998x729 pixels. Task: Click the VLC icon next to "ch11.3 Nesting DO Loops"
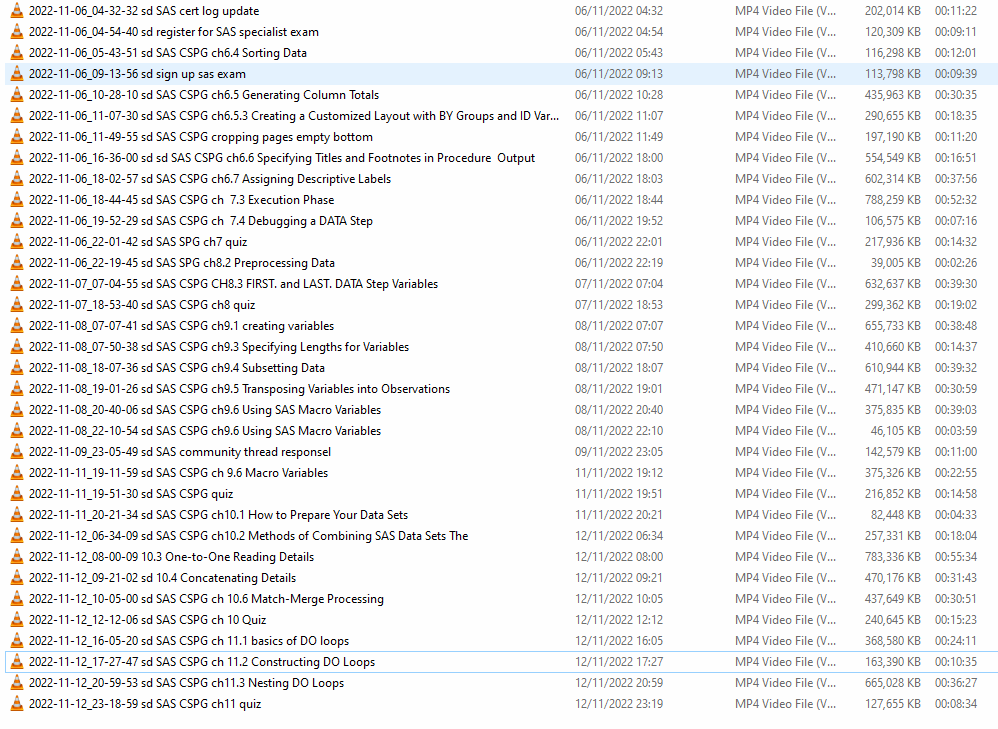point(17,682)
